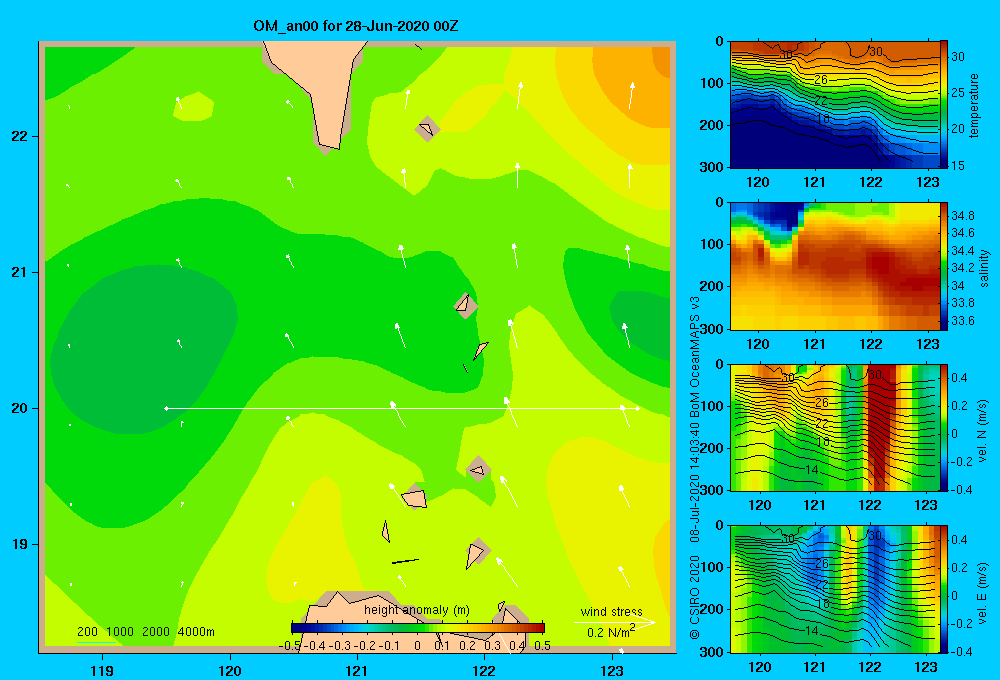This screenshot has height=680, width=1000.
Task: Click latitude tick label 21 on main map
Action: [20, 272]
